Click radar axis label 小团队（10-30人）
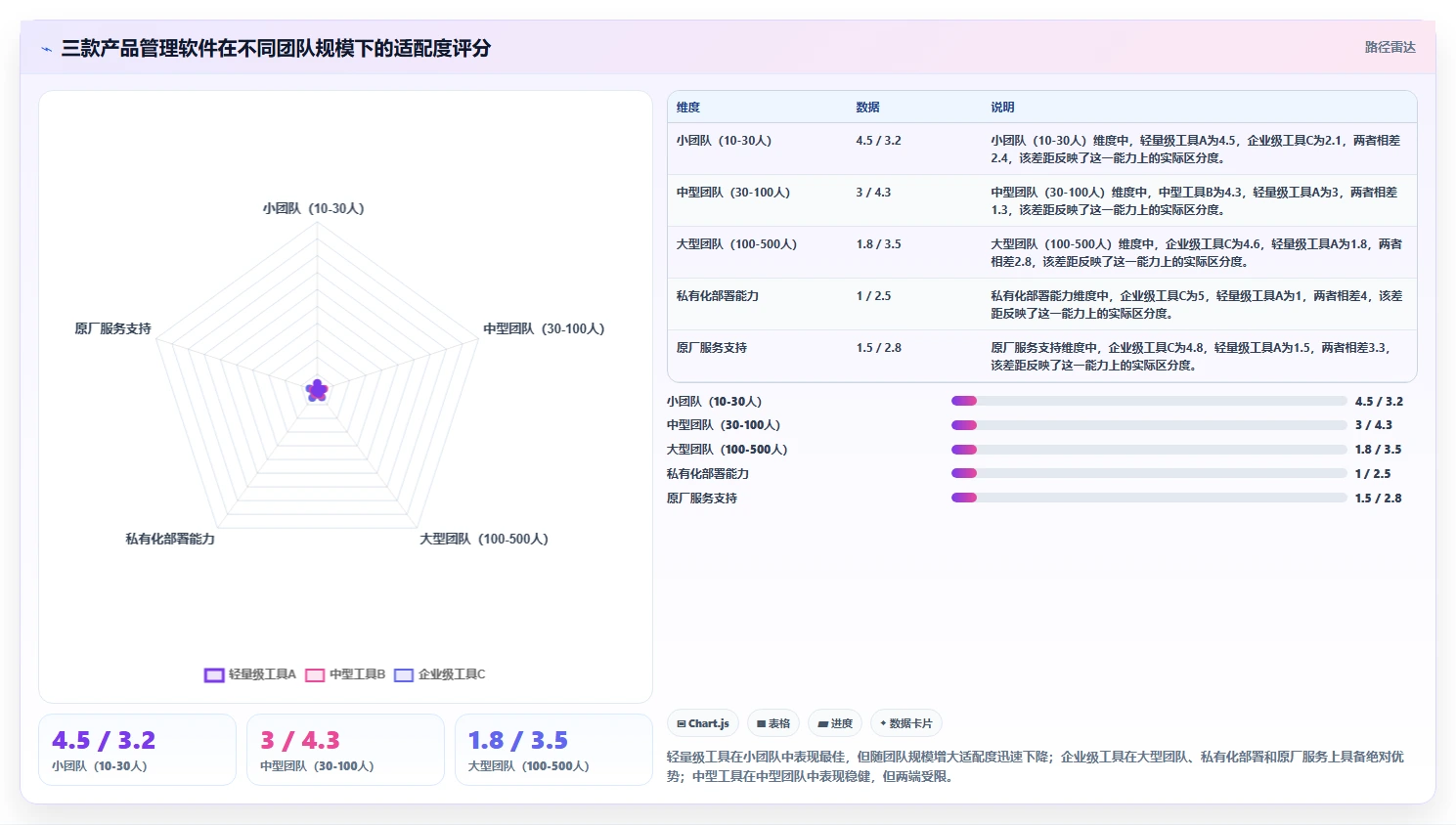The height and width of the screenshot is (825, 1456). (x=313, y=208)
